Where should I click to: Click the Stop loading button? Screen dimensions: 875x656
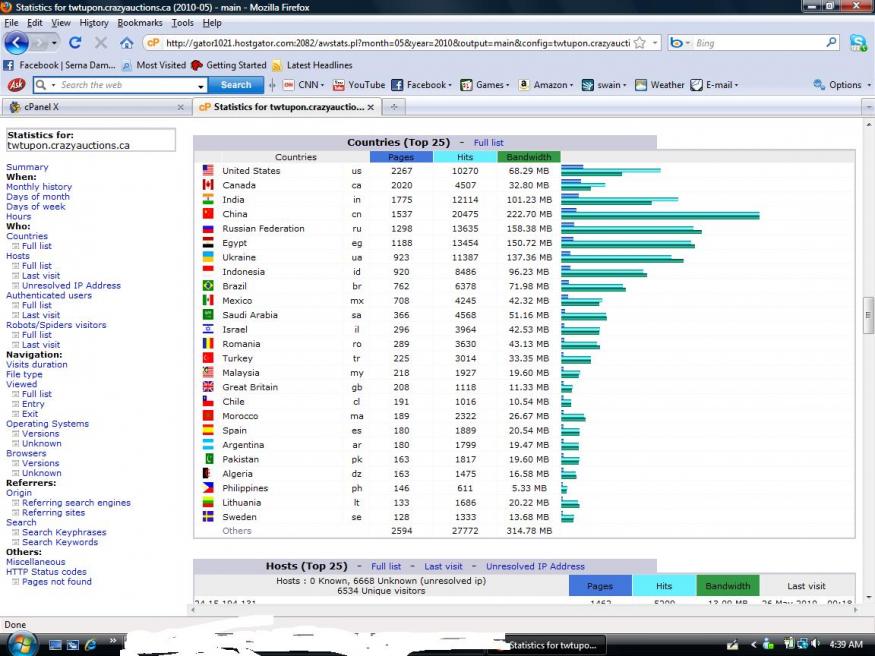pyautogui.click(x=100, y=43)
